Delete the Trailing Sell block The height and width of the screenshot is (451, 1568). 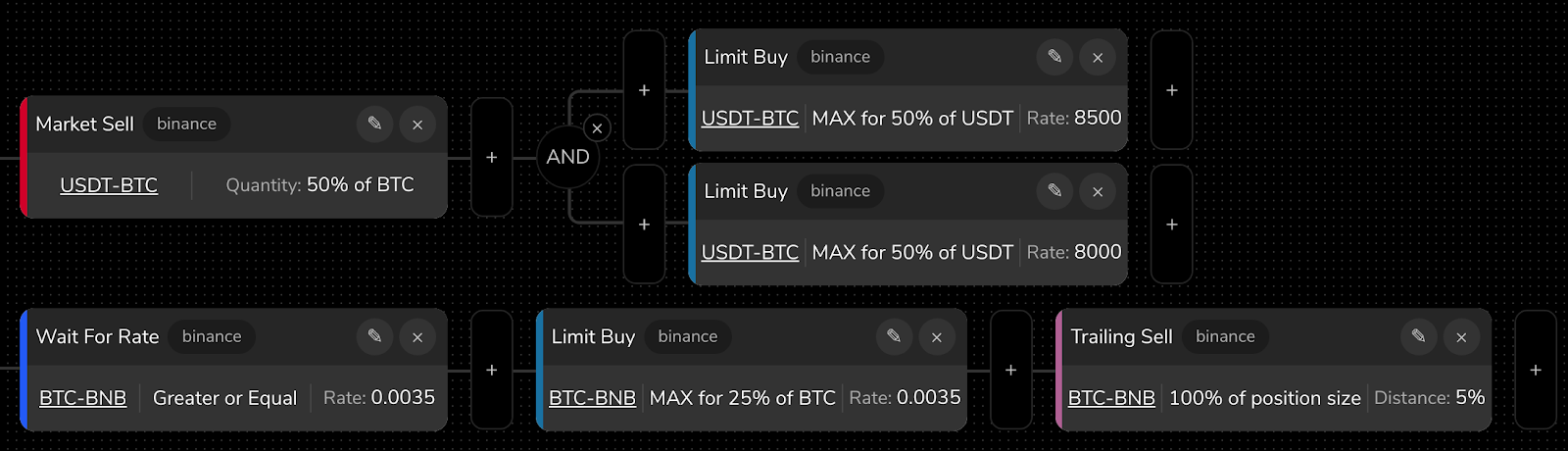[1461, 336]
